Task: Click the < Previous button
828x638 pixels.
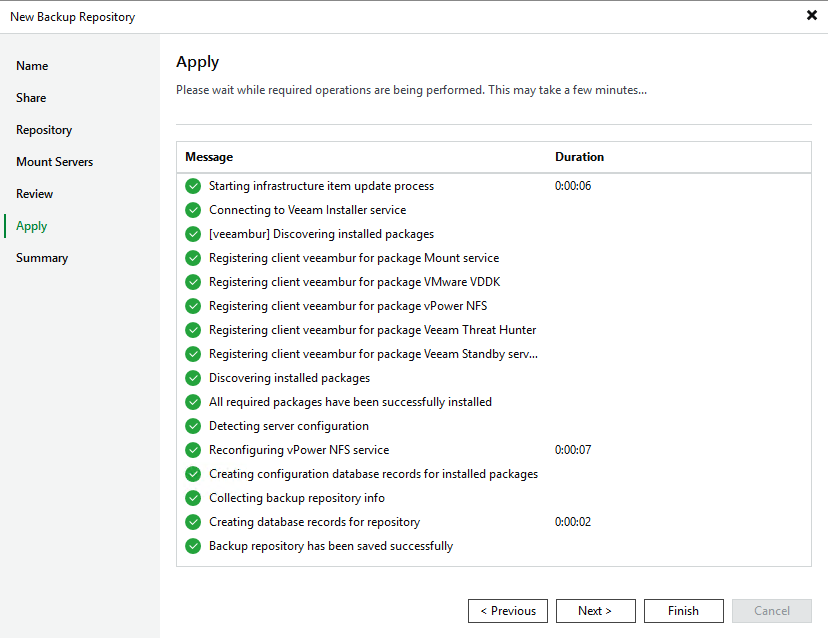Action: click(507, 611)
